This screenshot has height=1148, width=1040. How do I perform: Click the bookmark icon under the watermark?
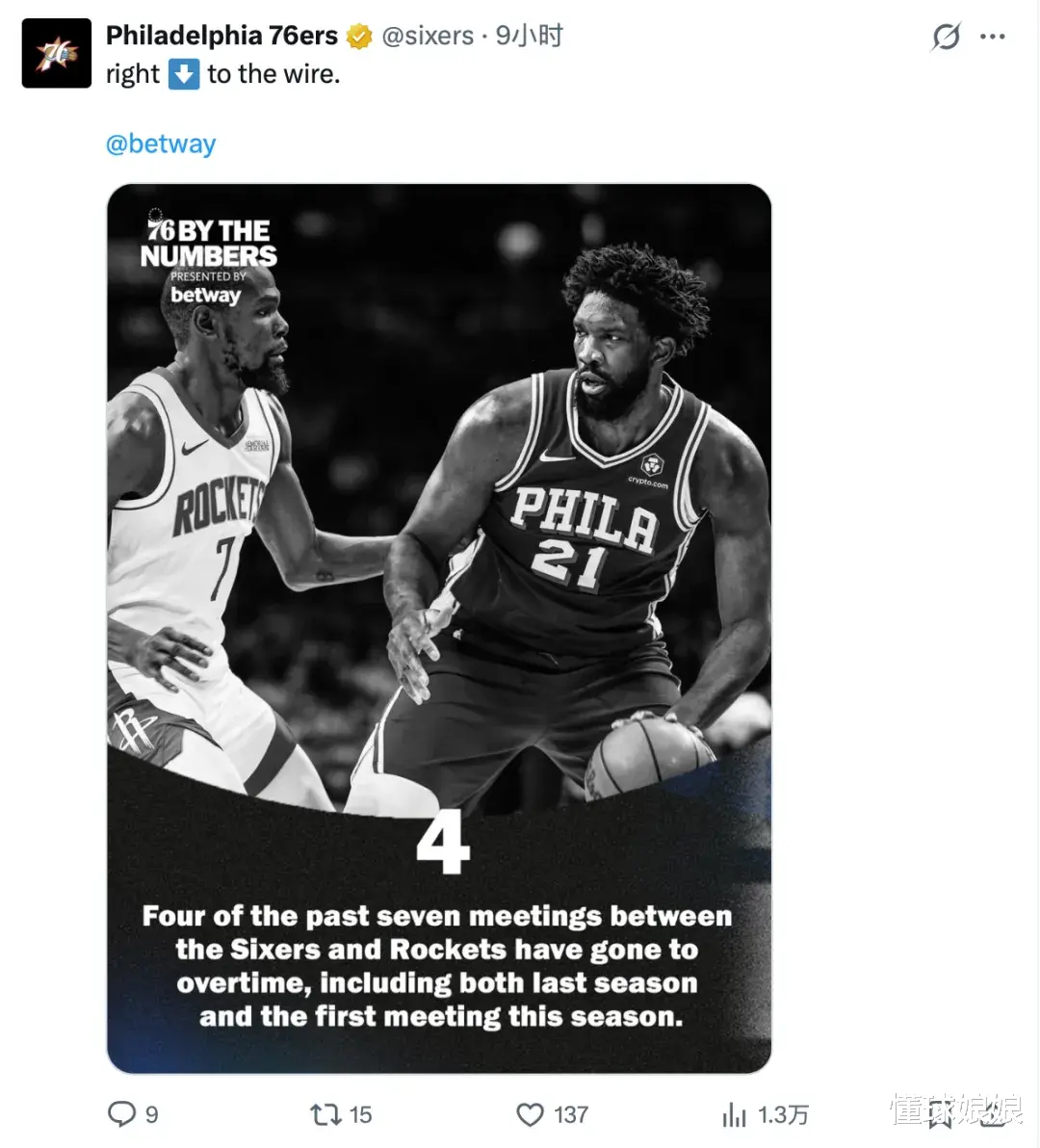click(941, 1115)
